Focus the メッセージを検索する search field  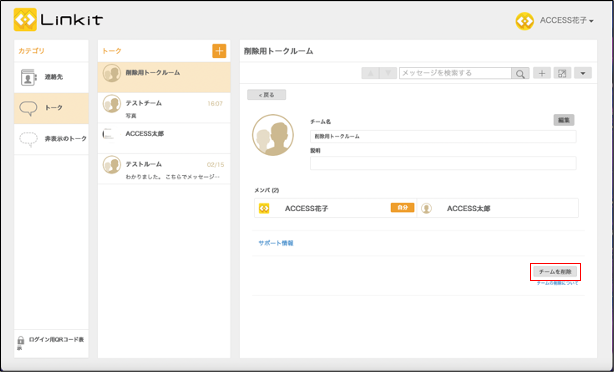click(x=455, y=73)
